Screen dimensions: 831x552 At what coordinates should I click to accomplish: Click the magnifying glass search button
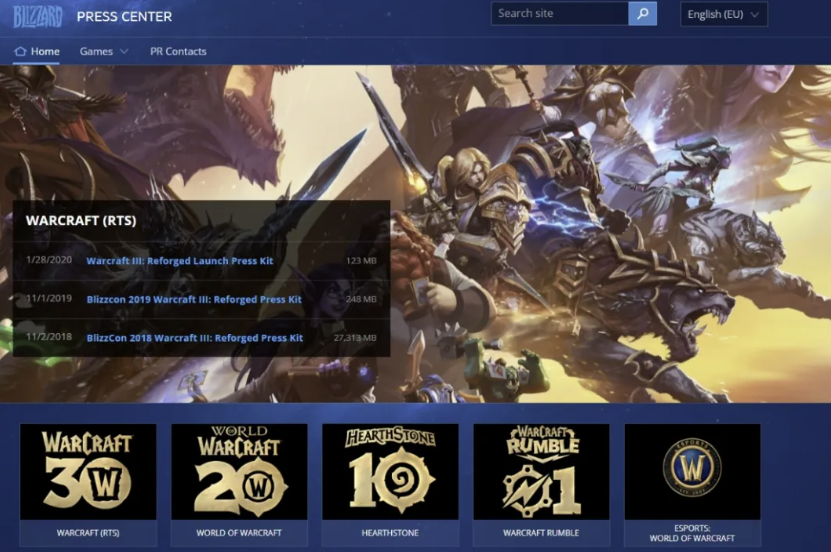click(643, 14)
